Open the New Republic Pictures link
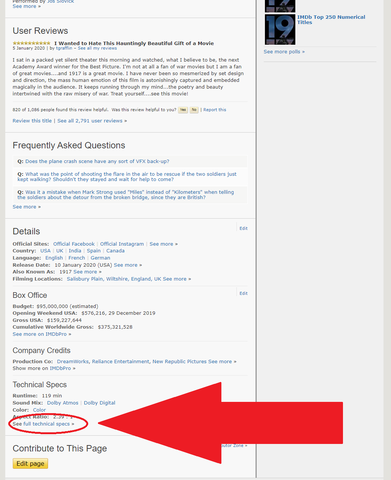 (179, 361)
